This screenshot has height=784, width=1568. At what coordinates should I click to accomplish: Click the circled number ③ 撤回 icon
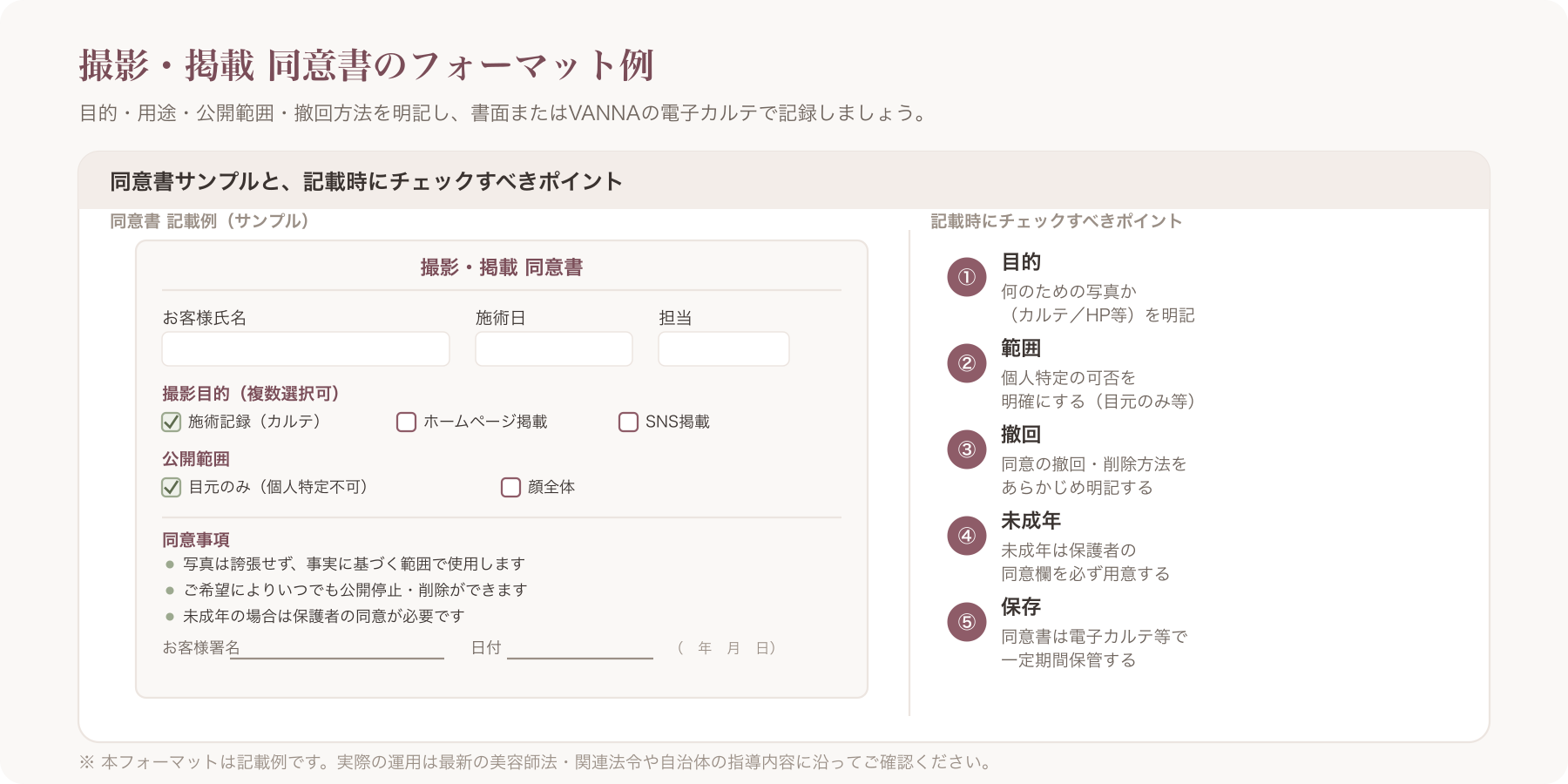tap(966, 449)
